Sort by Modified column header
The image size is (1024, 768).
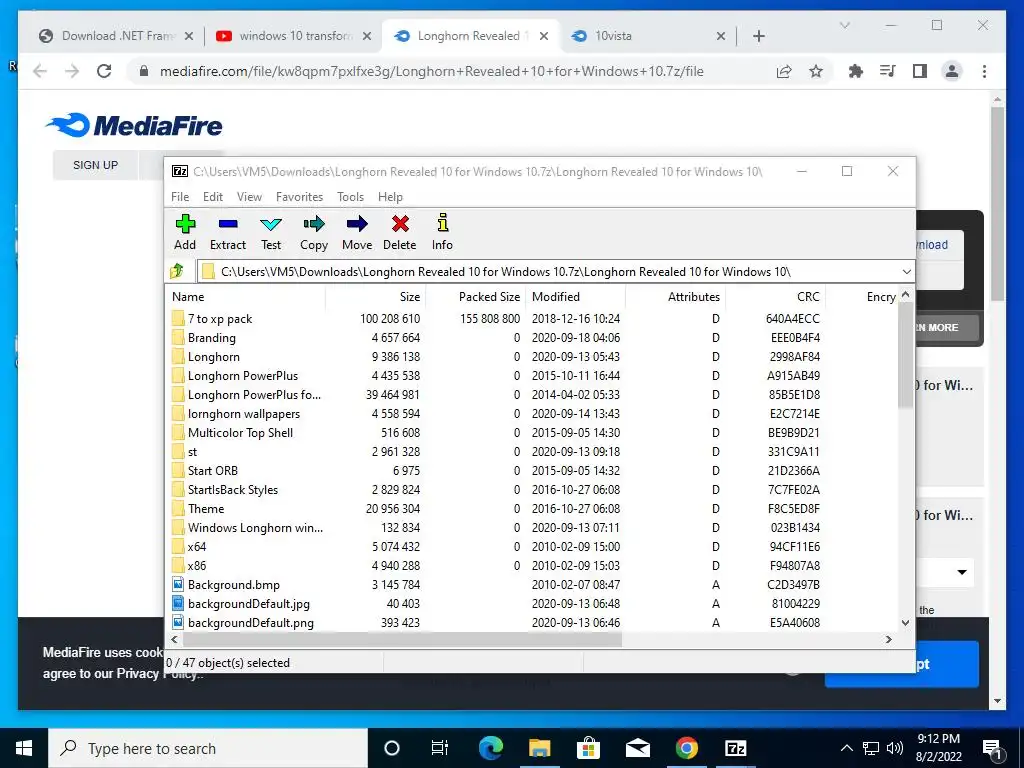577,296
